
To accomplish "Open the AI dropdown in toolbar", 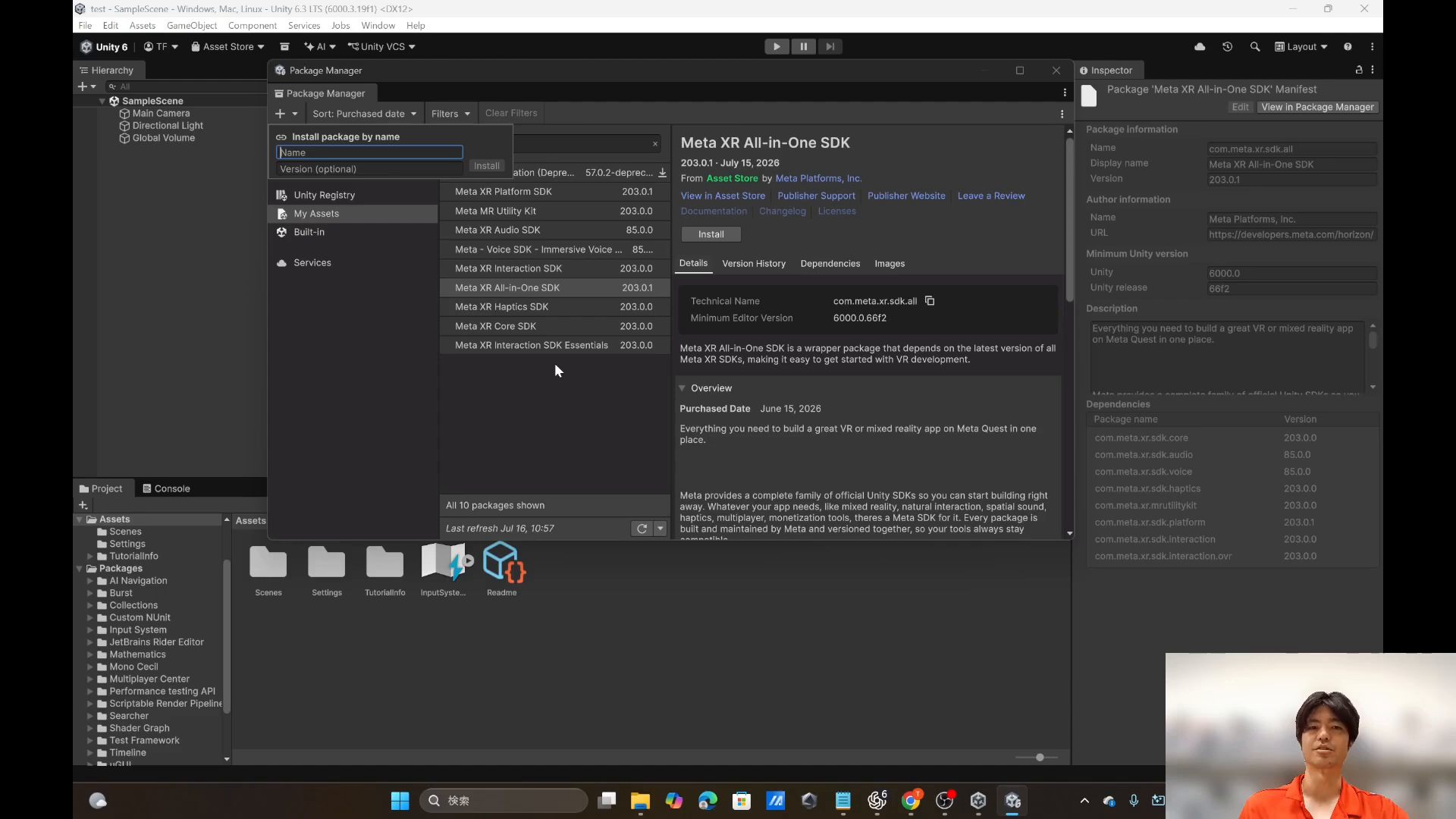I will pyautogui.click(x=319, y=47).
